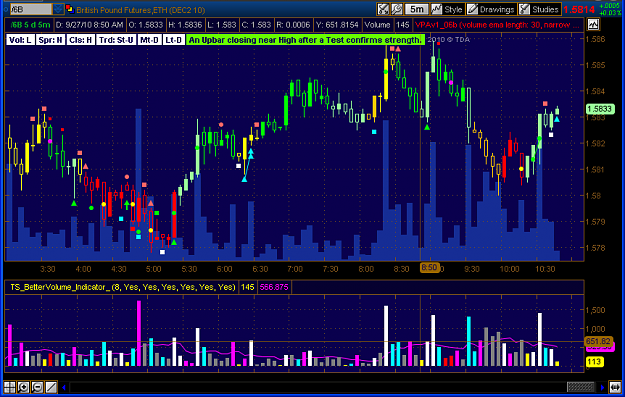Click the yellow 113 volume bubble
The width and height of the screenshot is (625, 397).
(594, 362)
